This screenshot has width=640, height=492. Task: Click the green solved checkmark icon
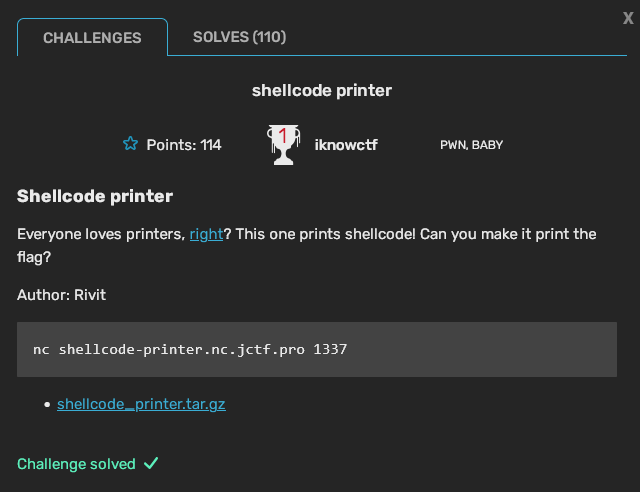[x=151, y=464]
